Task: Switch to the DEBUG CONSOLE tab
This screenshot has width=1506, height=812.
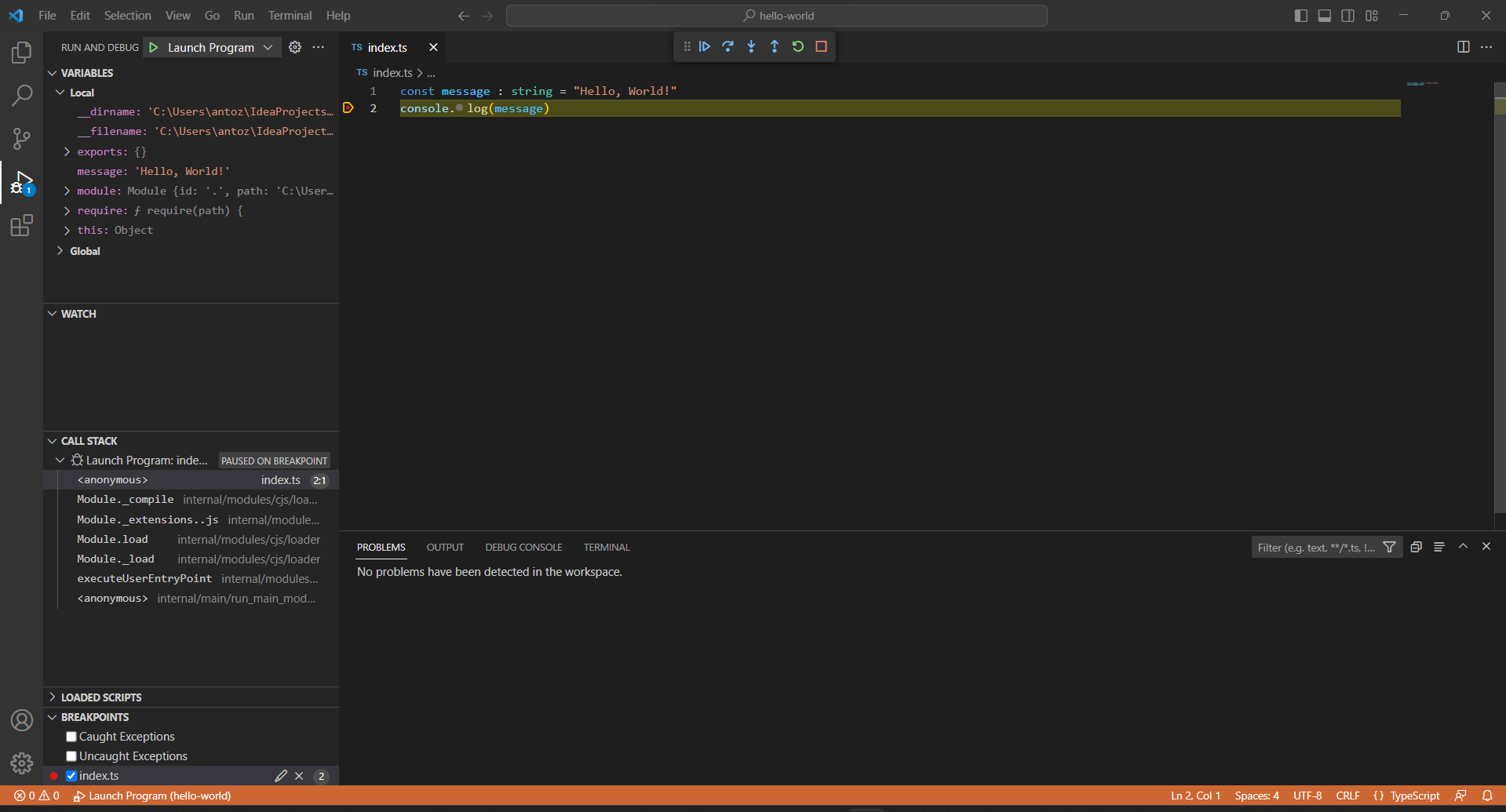Action: coord(523,547)
